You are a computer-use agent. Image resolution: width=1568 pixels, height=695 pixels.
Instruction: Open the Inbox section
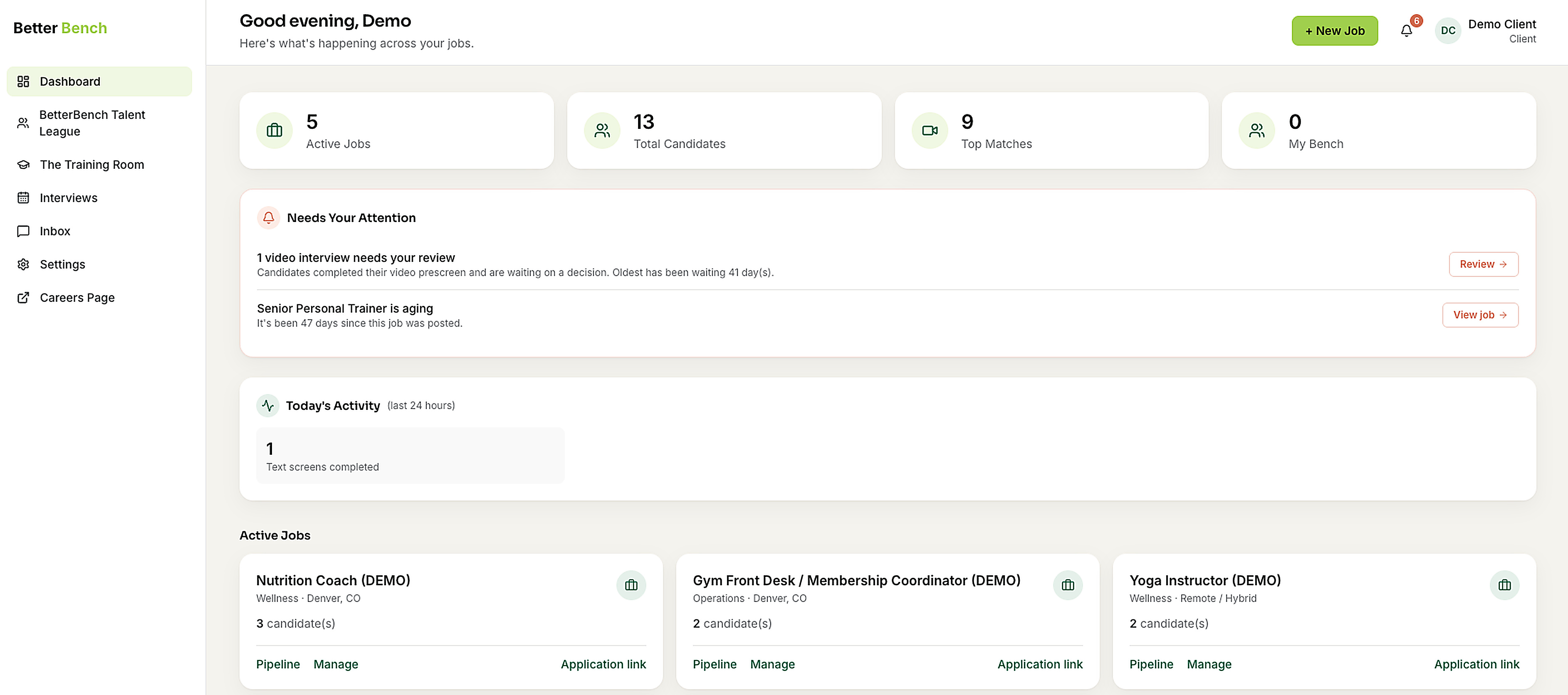pos(99,231)
